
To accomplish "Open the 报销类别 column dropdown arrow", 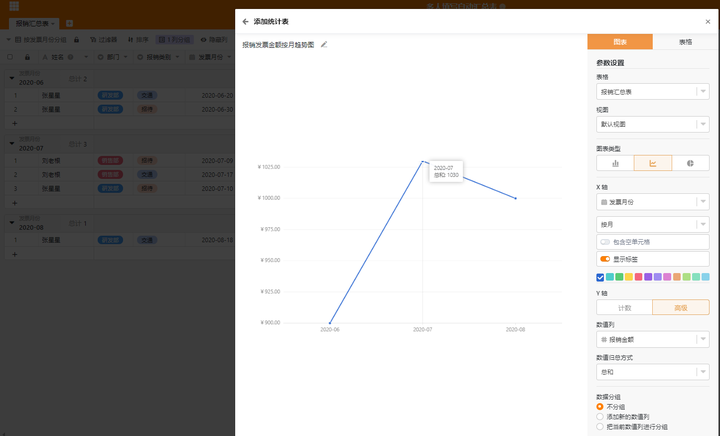I will (x=177, y=57).
